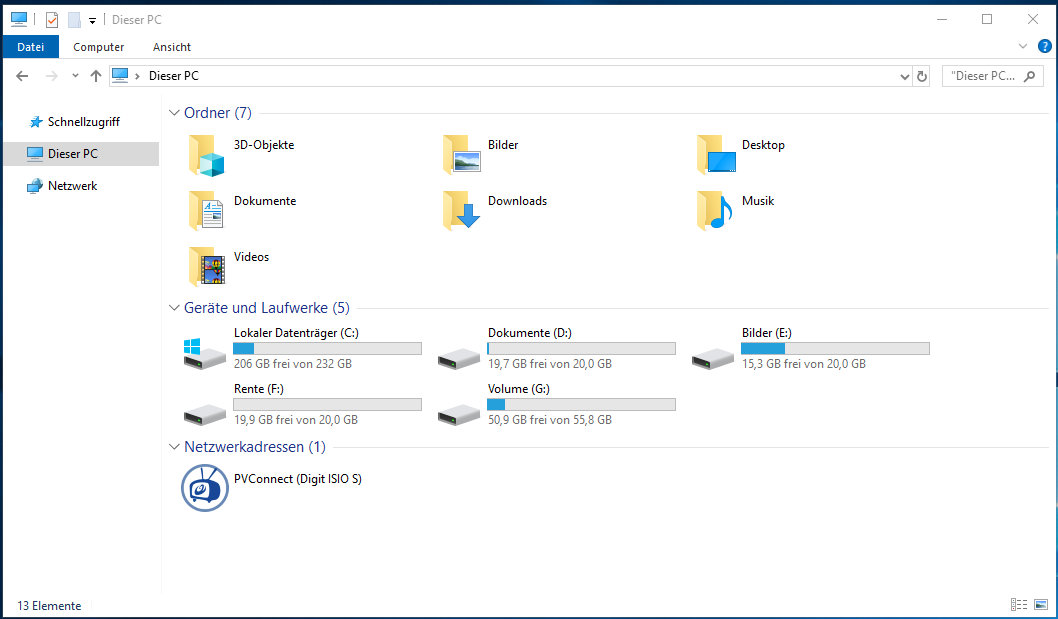Click the "15,3 GB frei von 20,0 GB" text

tap(804, 364)
